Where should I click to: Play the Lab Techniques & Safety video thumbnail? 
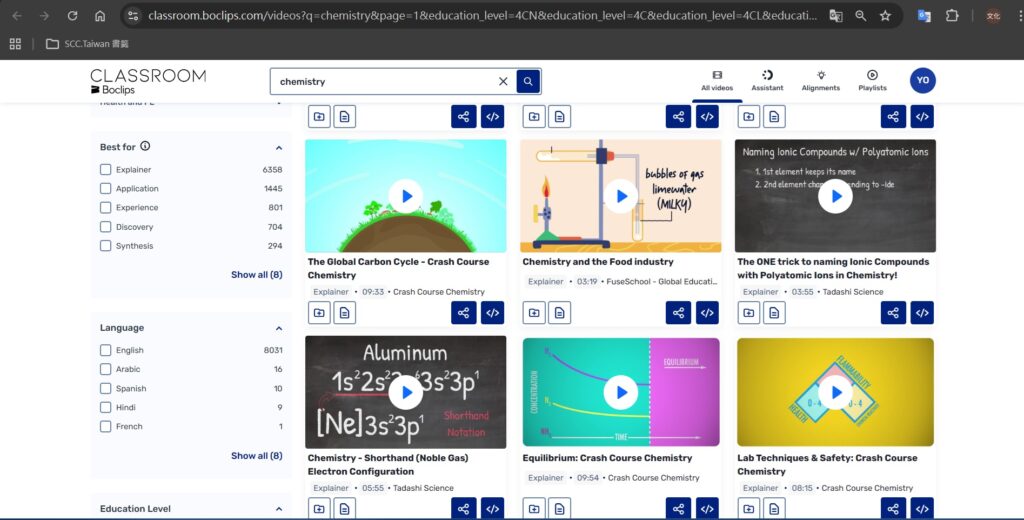click(835, 393)
